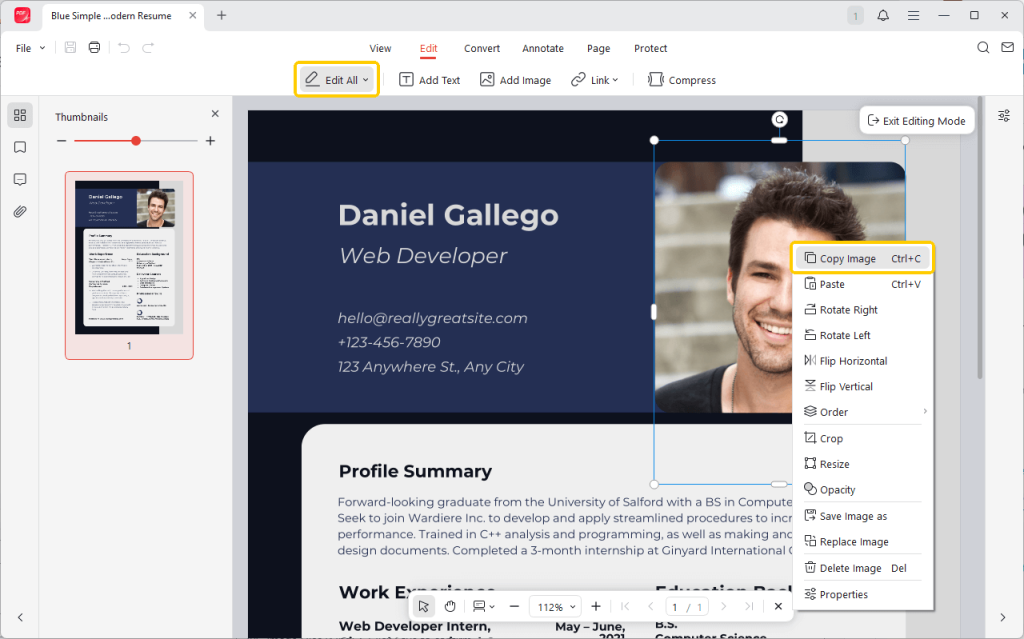Screen dimensions: 1024x639
Task: Open the Bookmarks panel icon in sidebar
Action: [20, 147]
